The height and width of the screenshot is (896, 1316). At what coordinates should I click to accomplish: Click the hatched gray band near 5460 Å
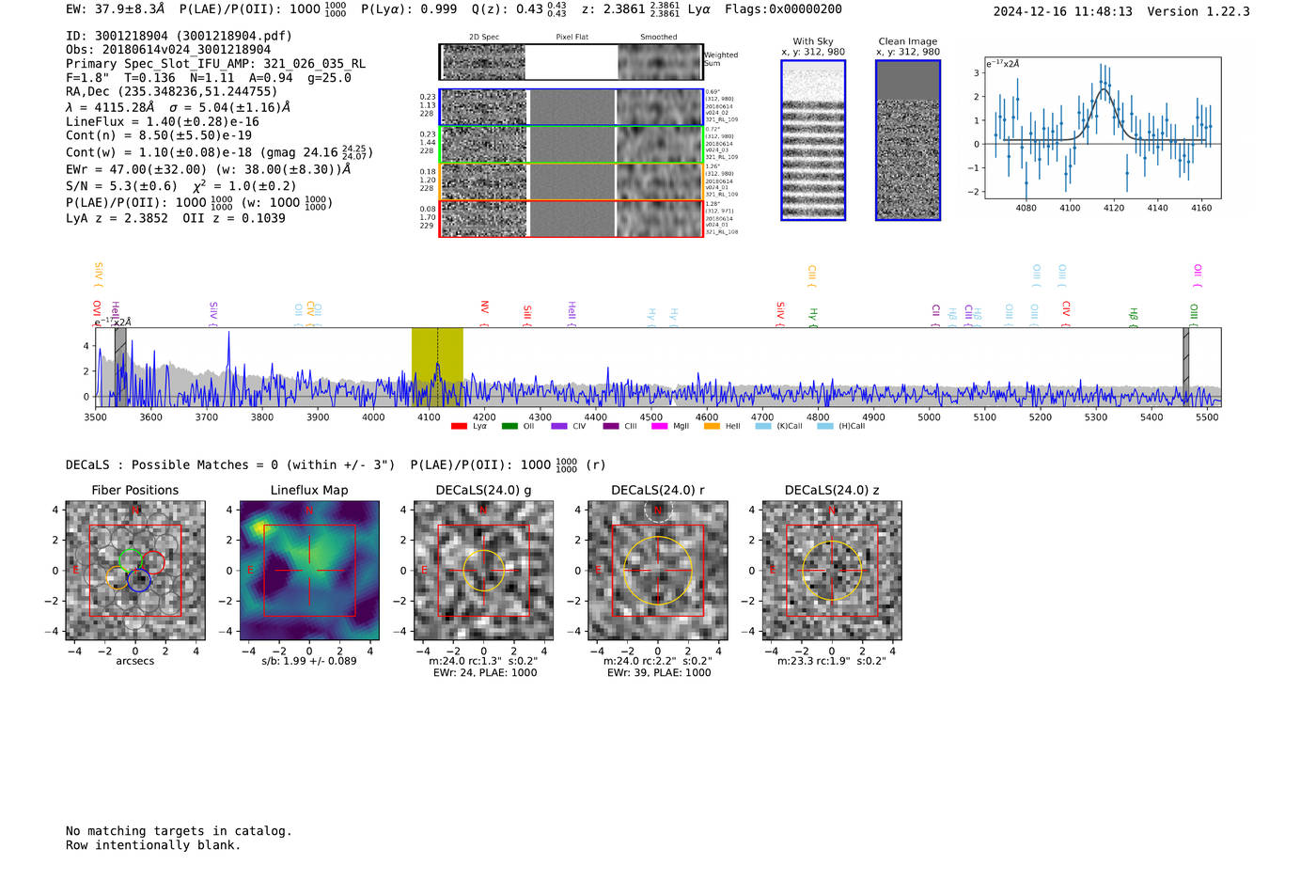point(1186,367)
